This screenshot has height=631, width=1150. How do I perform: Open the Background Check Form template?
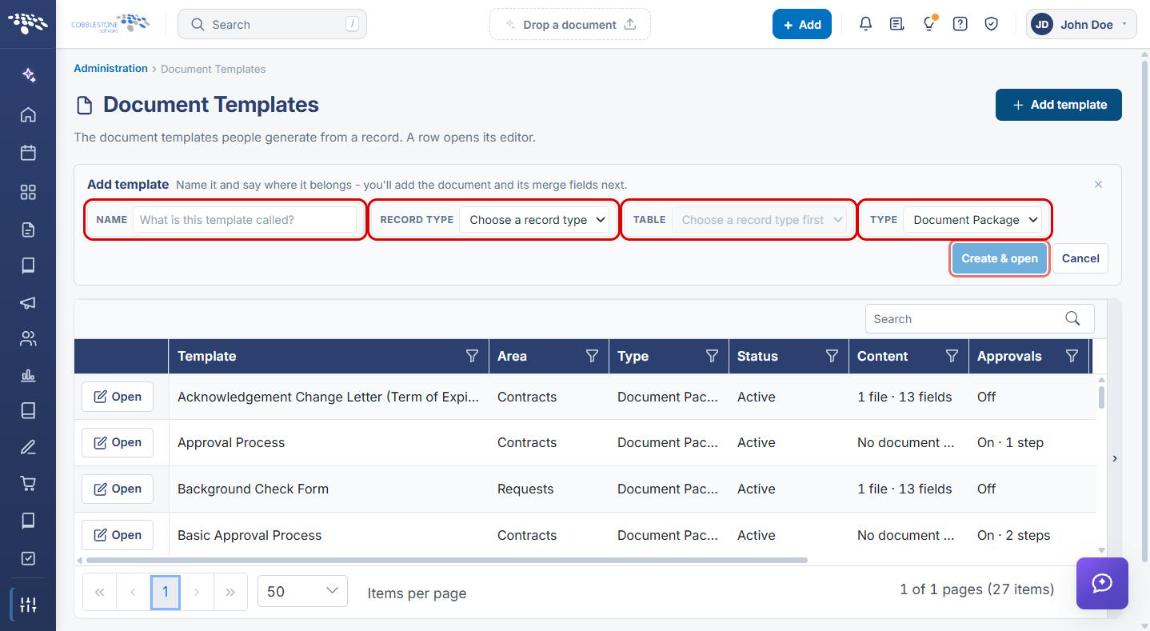(117, 489)
